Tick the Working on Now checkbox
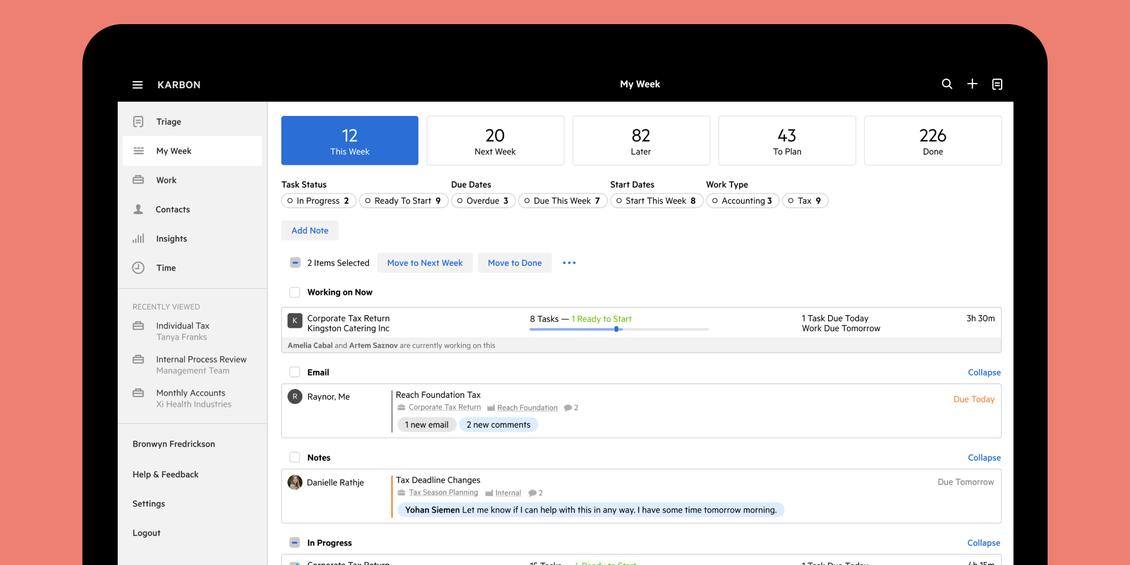The image size is (1130, 565). [x=295, y=293]
